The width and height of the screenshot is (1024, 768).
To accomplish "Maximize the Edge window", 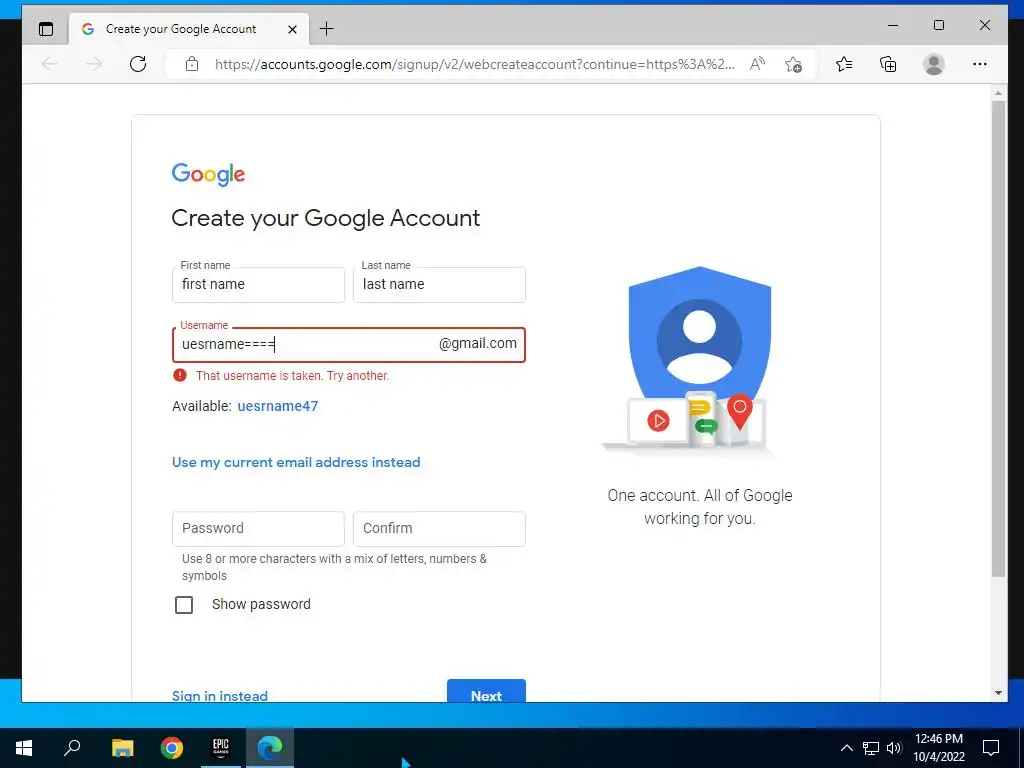I will pos(938,25).
